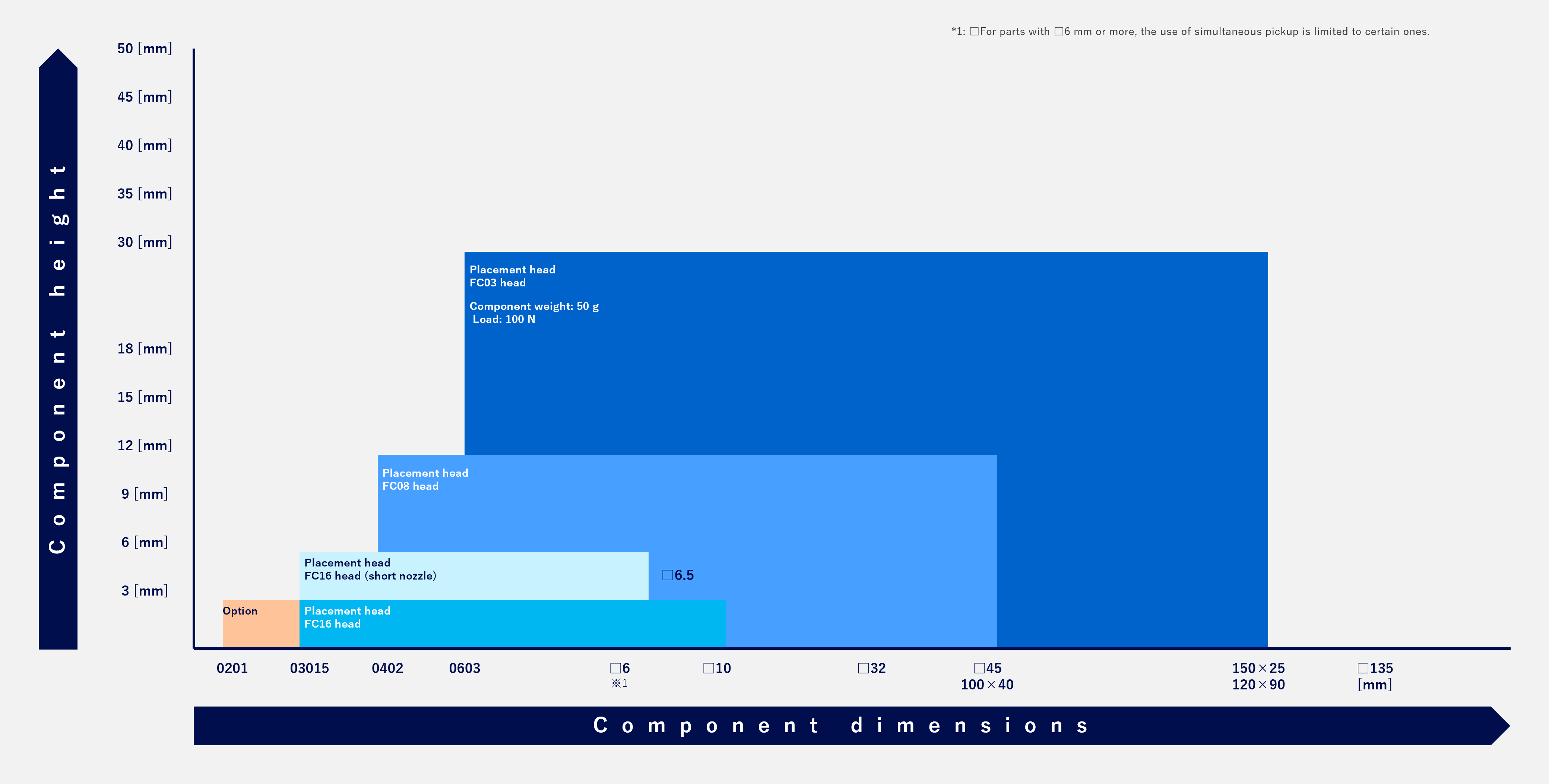The width and height of the screenshot is (1549, 784).
Task: Click the □6.5 label in the chart
Action: pyautogui.click(x=678, y=575)
